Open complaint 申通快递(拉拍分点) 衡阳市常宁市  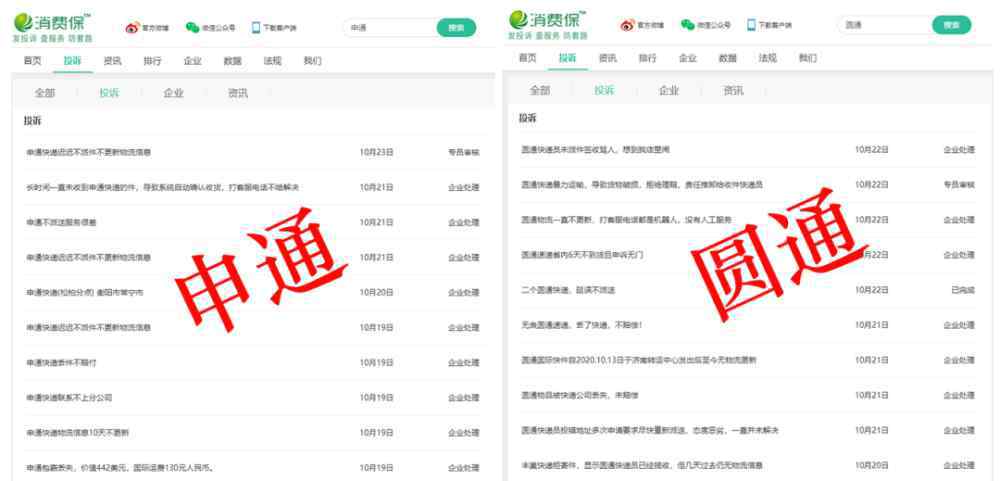85,293
